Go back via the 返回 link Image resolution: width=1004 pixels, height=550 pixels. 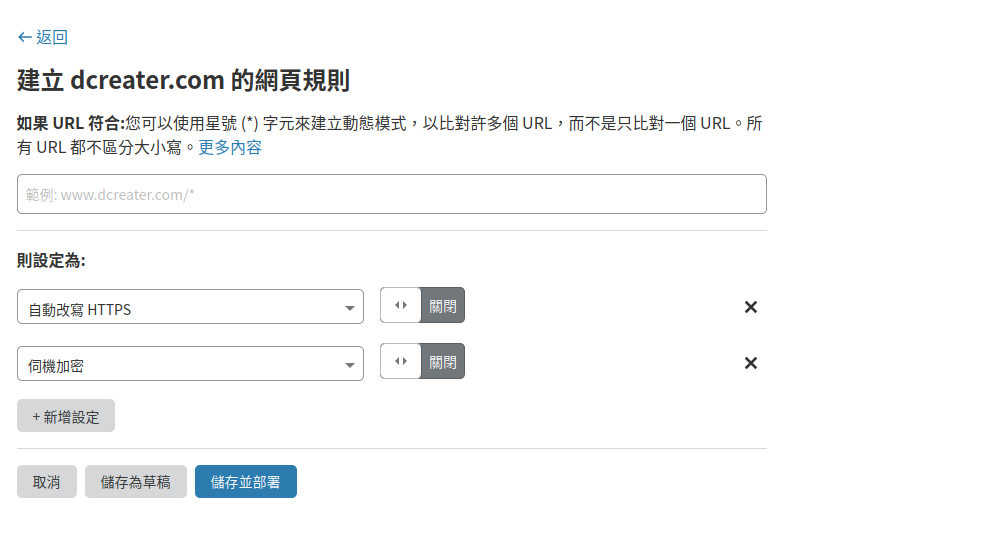coord(51,38)
